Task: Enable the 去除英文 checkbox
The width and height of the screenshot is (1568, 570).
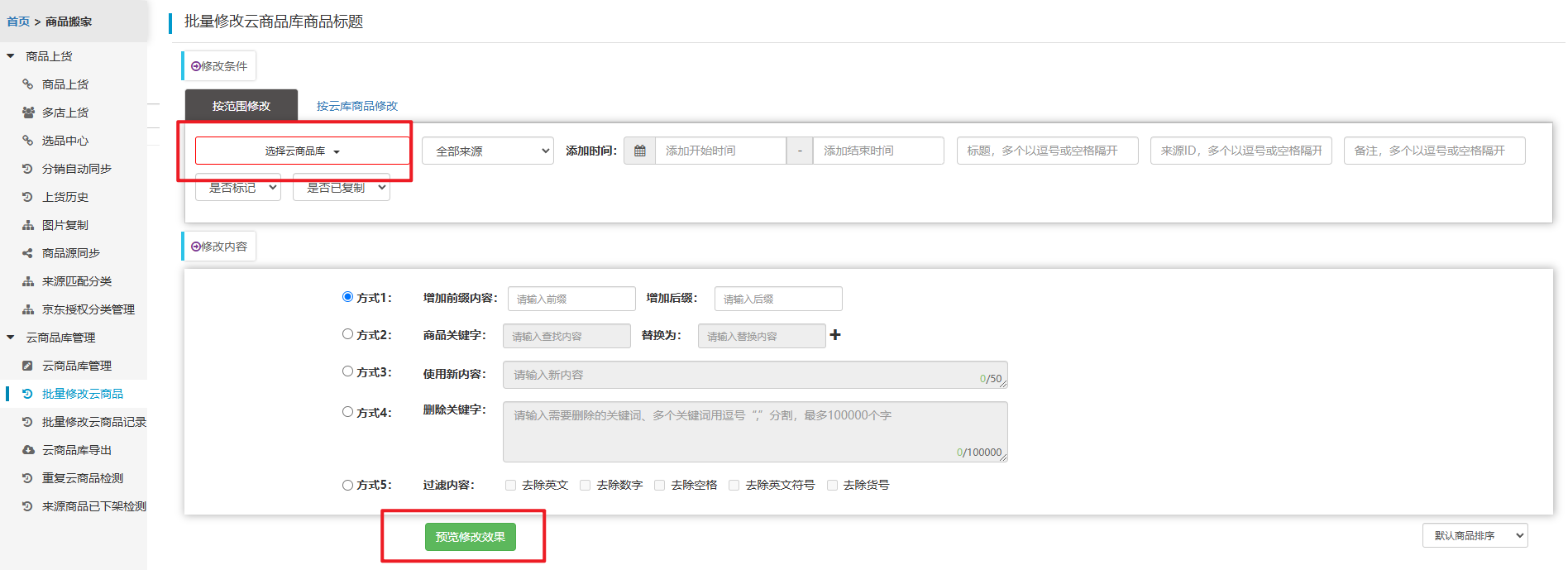Action: [x=511, y=486]
